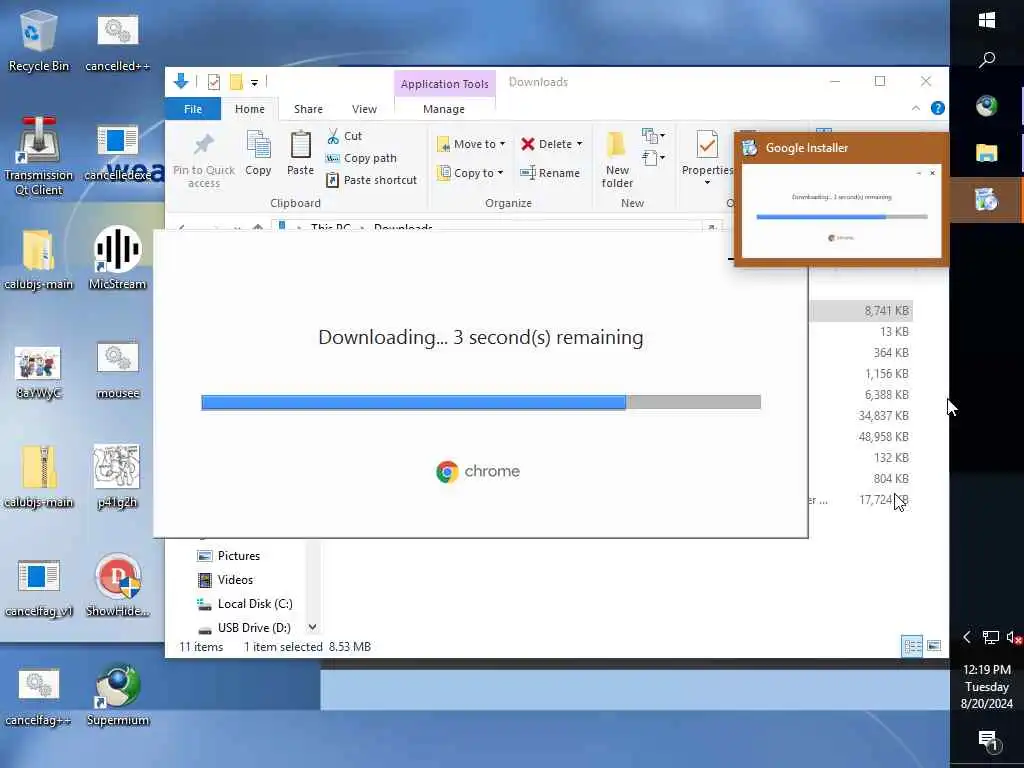Image resolution: width=1024 pixels, height=768 pixels.
Task: Open the Recycle Bin desktop icon
Action: point(38,40)
